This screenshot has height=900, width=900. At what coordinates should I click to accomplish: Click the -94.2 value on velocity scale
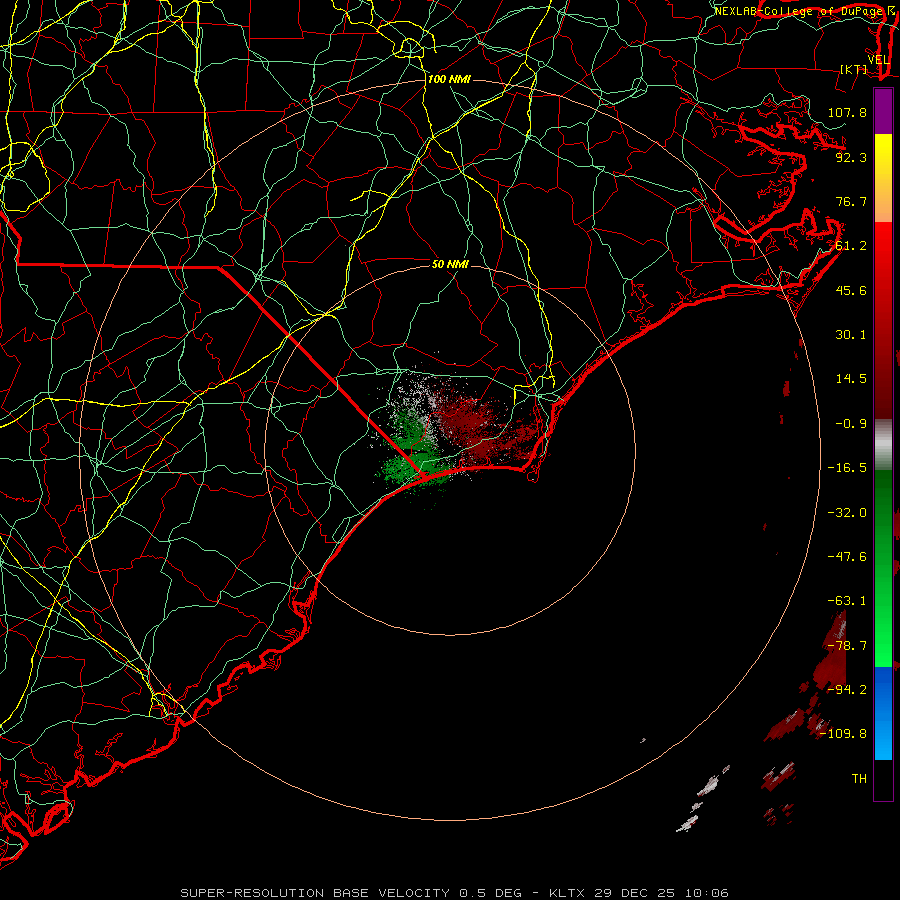tap(847, 690)
